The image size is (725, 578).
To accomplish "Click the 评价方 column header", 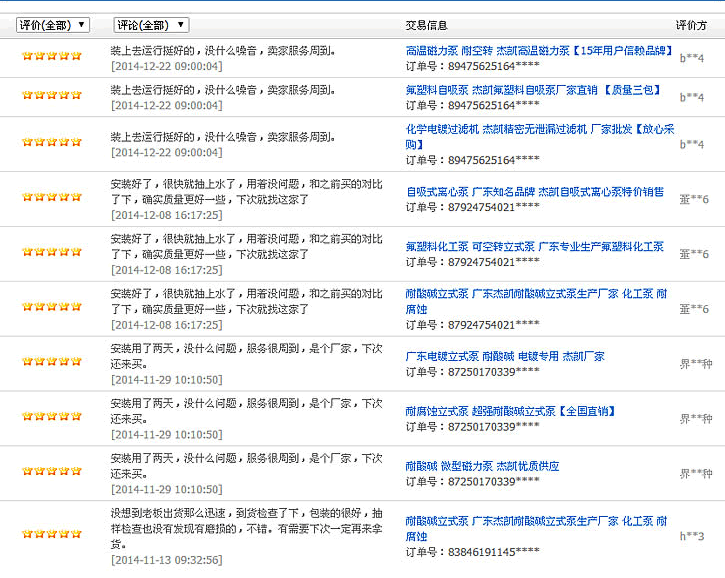I will [x=691, y=25].
